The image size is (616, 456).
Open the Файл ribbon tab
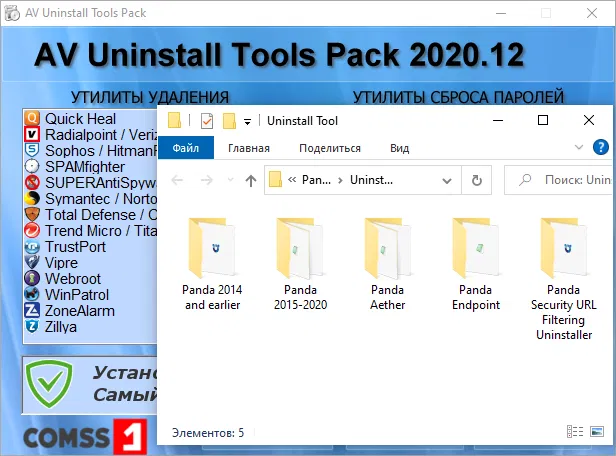(186, 148)
